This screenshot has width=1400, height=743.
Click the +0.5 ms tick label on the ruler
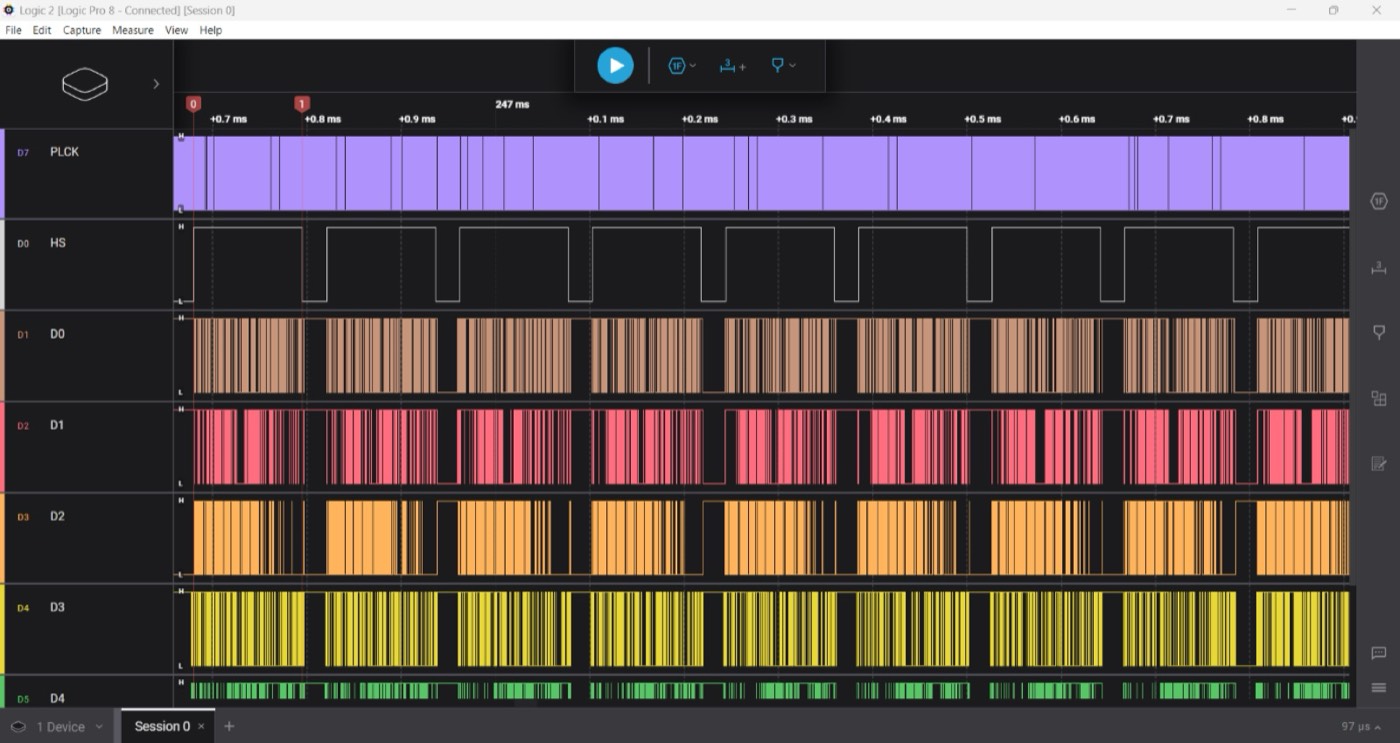982,119
